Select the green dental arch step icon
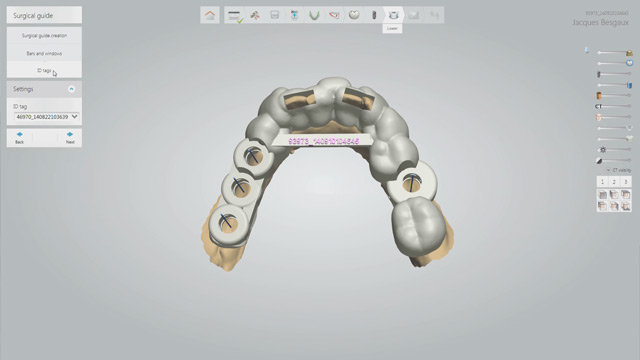Screen dimensions: 640x360 coord(314,16)
